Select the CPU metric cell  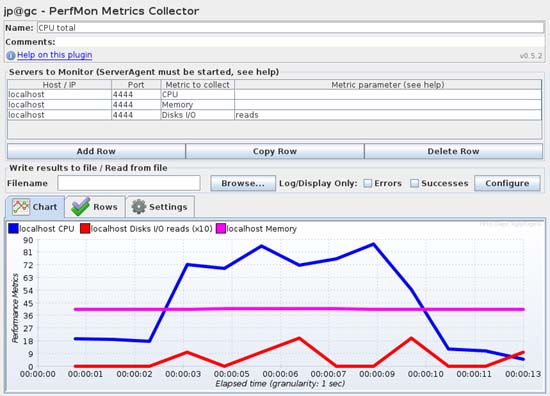(197, 95)
